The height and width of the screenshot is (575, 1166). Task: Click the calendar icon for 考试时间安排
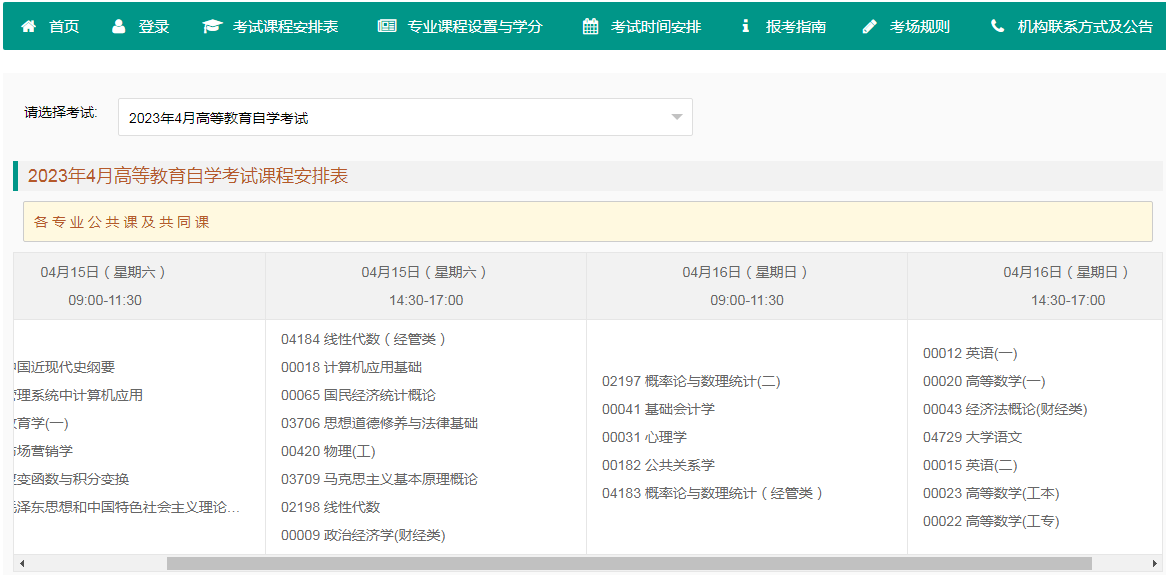coord(591,27)
